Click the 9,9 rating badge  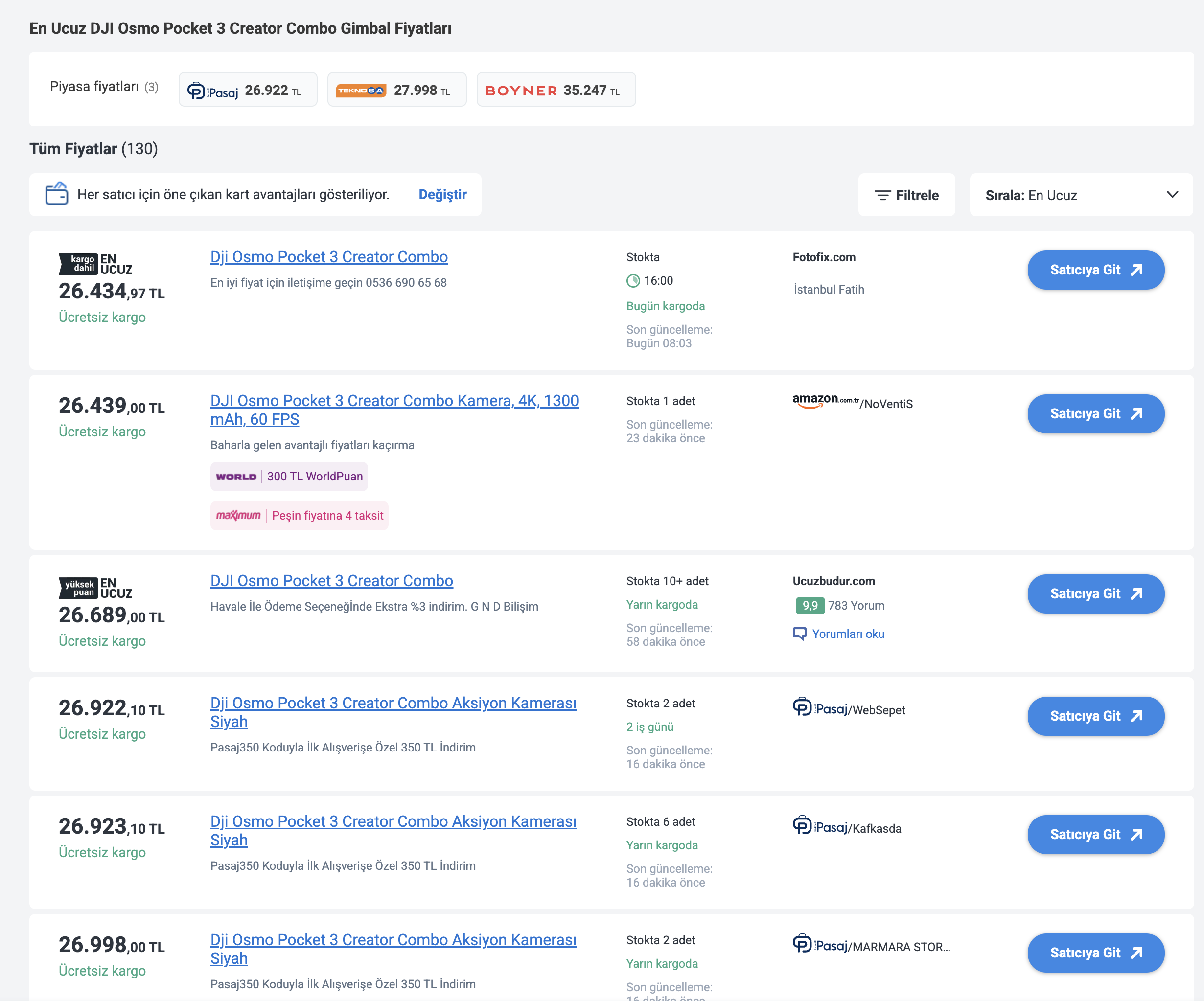(x=810, y=606)
